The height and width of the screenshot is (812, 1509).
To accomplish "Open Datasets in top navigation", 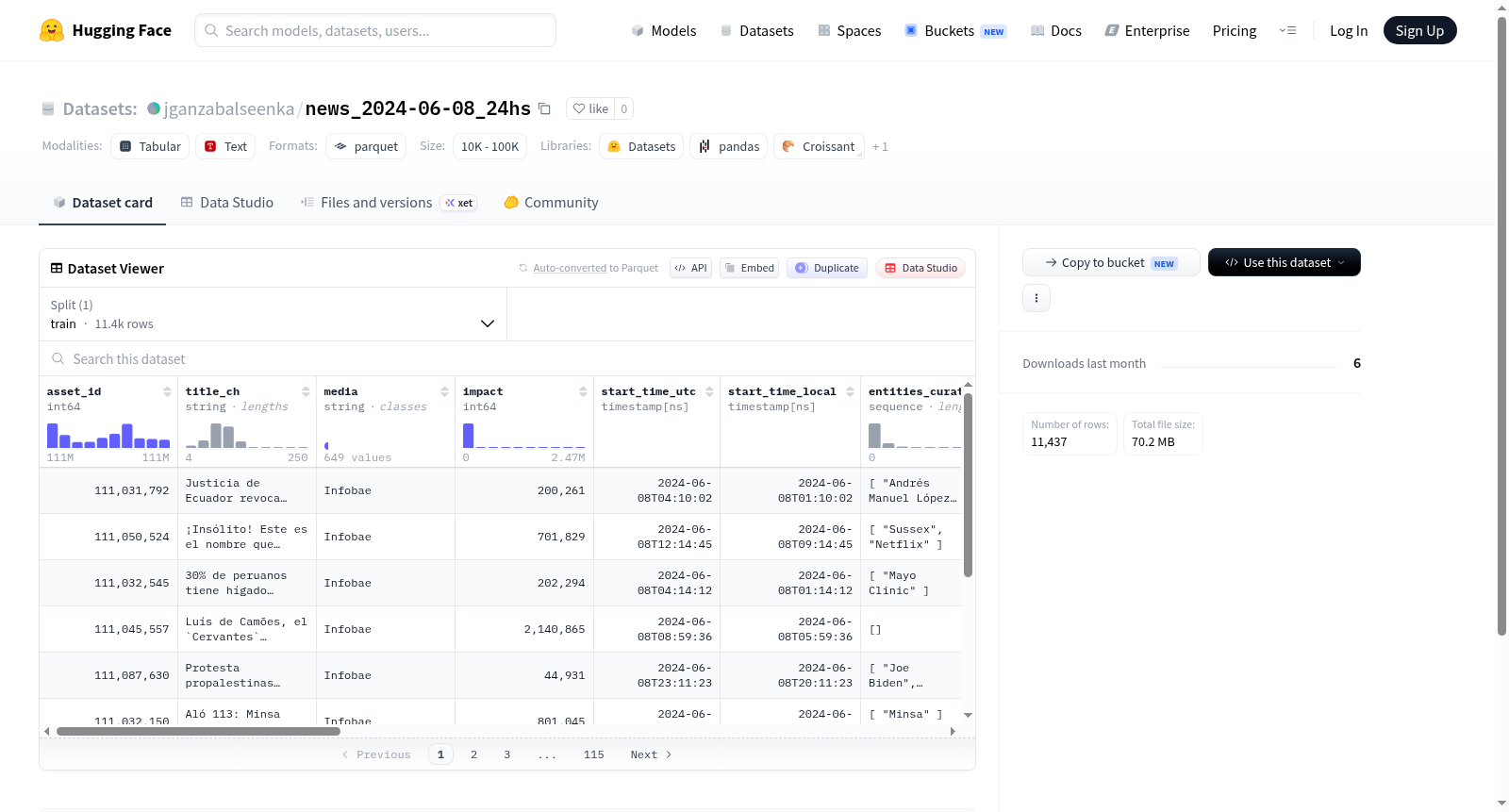I will pyautogui.click(x=756, y=30).
